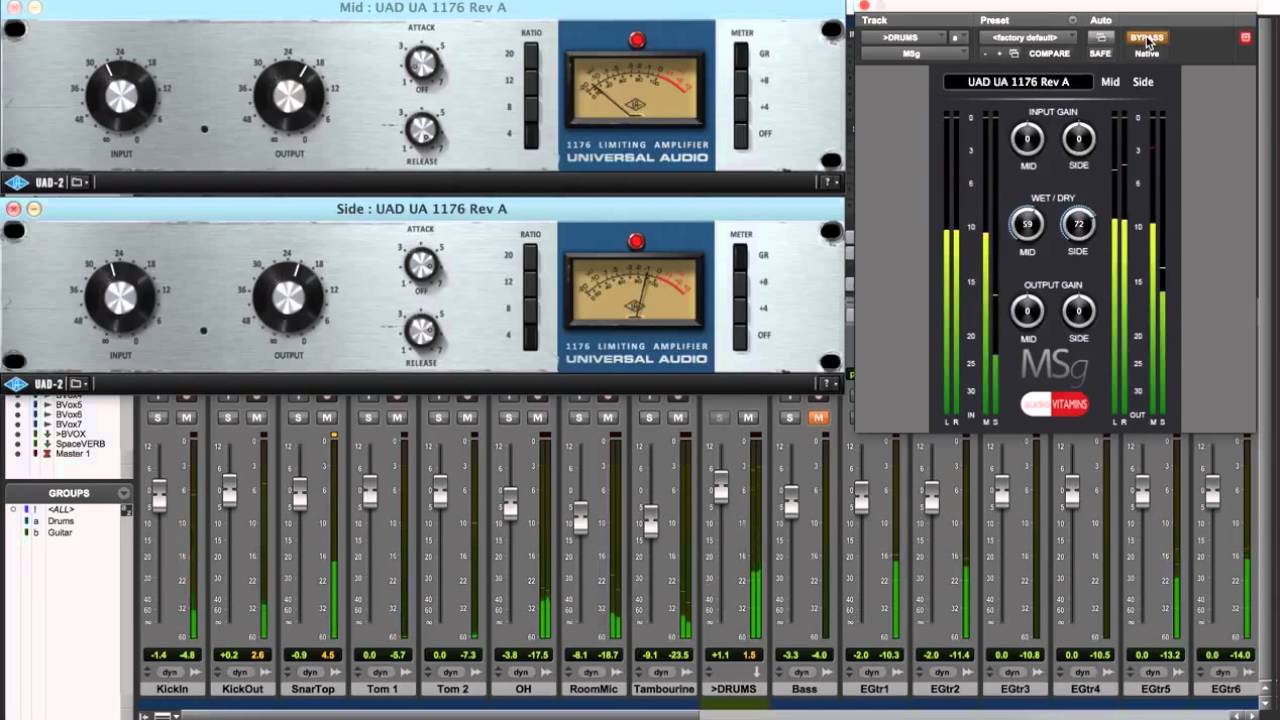
Task: Open the preset folder icon under the Mid plugin
Action: click(80, 182)
